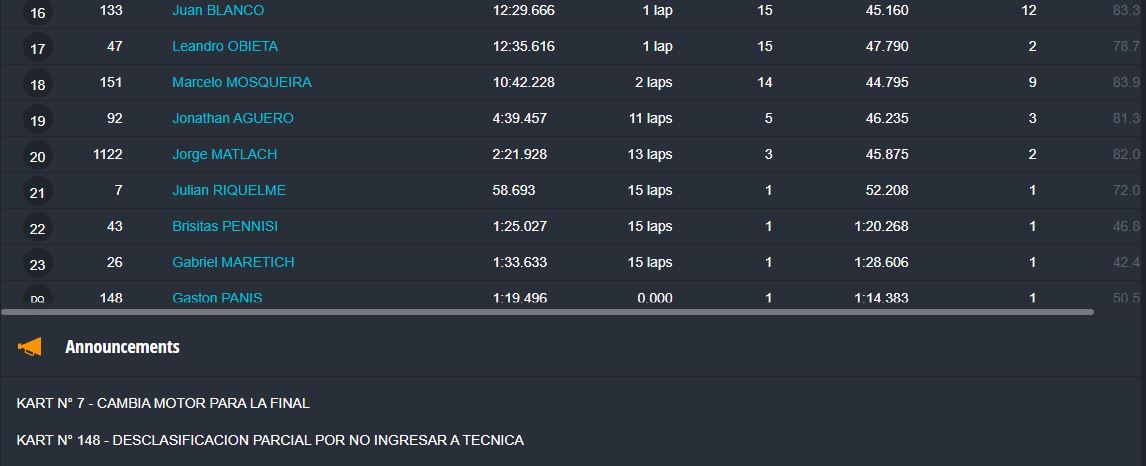Image resolution: width=1146 pixels, height=466 pixels.
Task: Open Julian RIQUELME driver link
Action: point(229,190)
